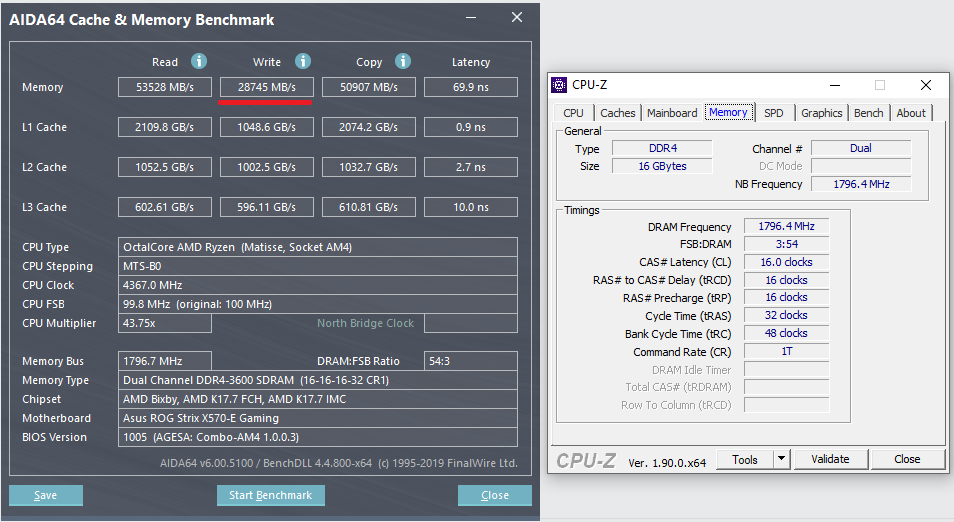This screenshot has height=522, width=954.
Task: Click NB Frequency value in CPU-Z General
Action: click(x=861, y=184)
